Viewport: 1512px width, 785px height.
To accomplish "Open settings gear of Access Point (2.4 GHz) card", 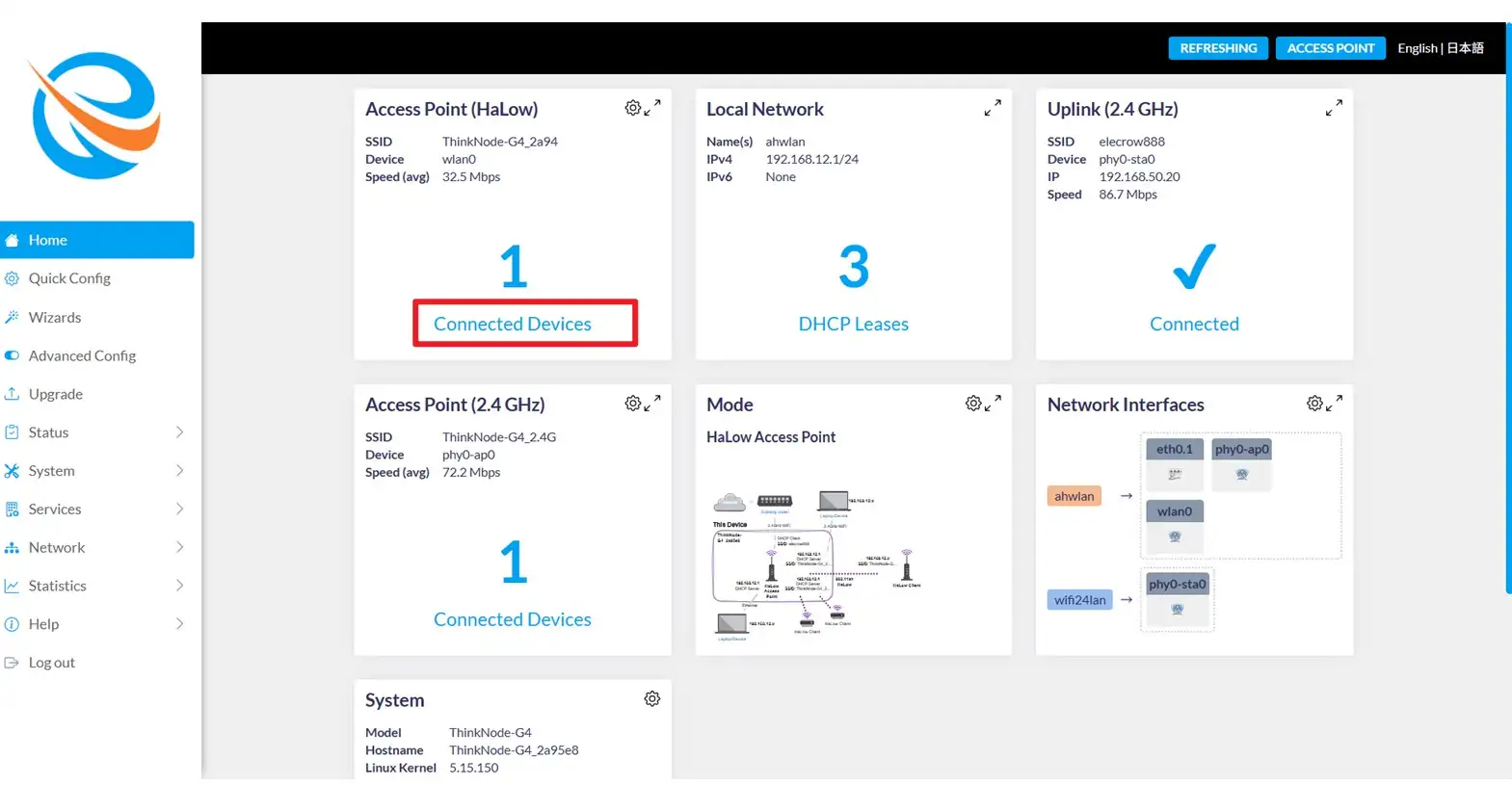I will 632,404.
